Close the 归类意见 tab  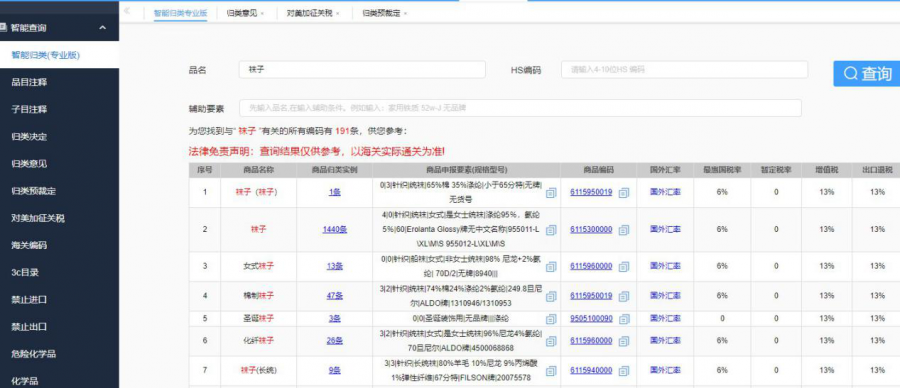click(262, 13)
